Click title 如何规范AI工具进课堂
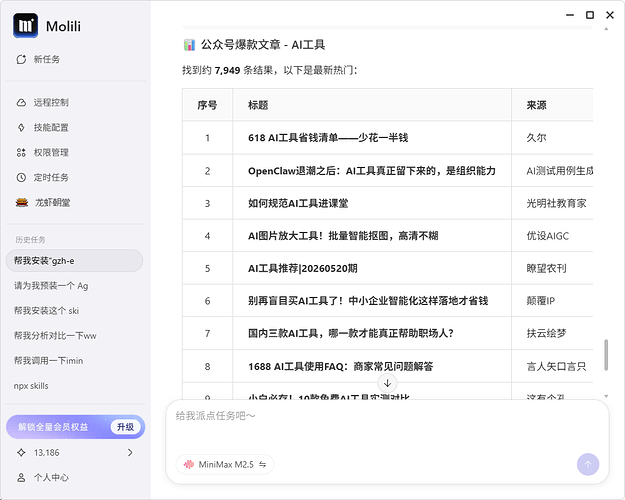Viewport: 625px width, 500px height. pyautogui.click(x=298, y=203)
